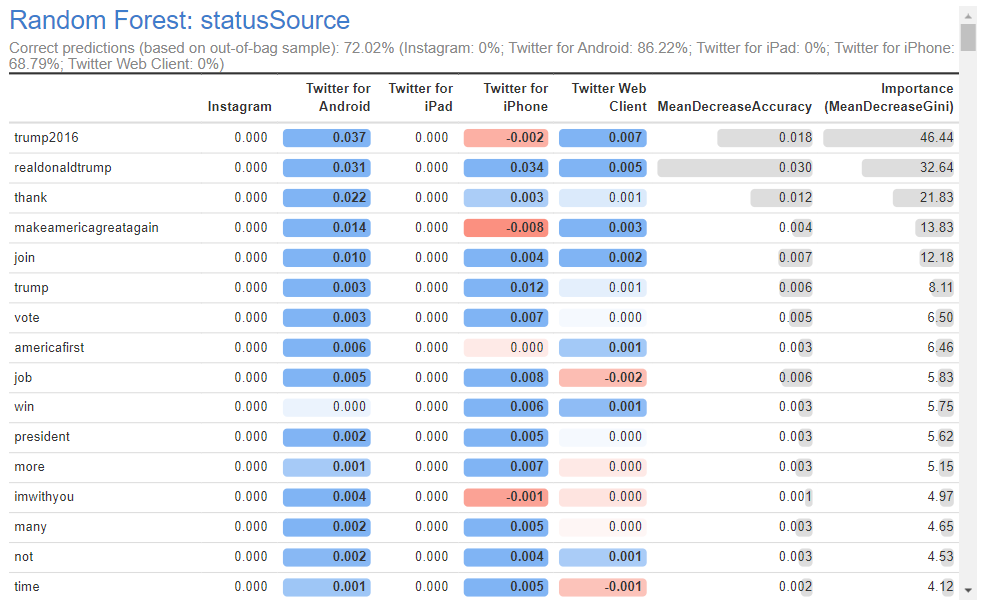Click the 0.034 iPhone cell for realdonaldtrump
This screenshot has height=608, width=985.
pos(506,168)
